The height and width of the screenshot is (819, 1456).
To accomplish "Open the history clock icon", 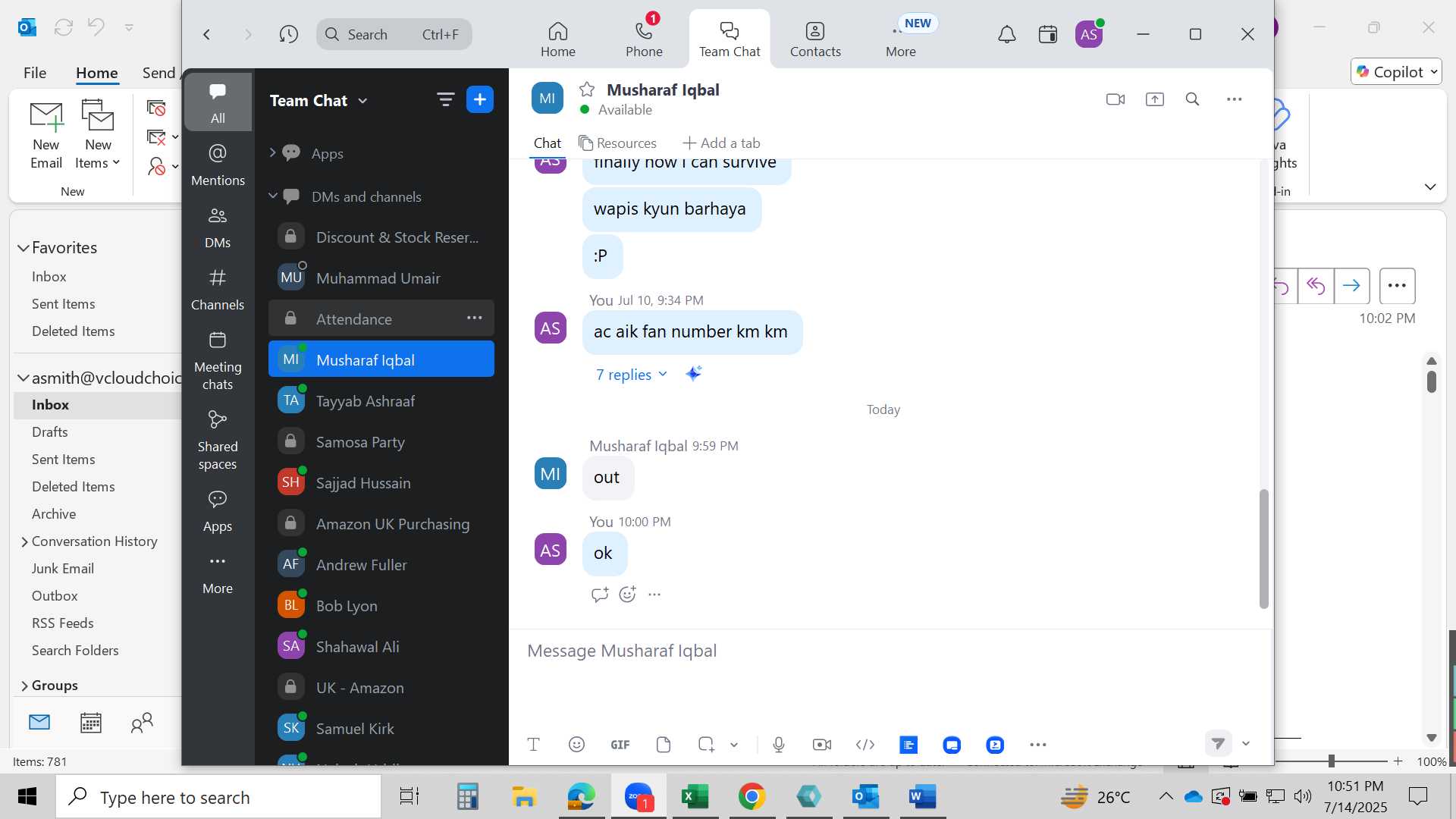I will click(288, 34).
